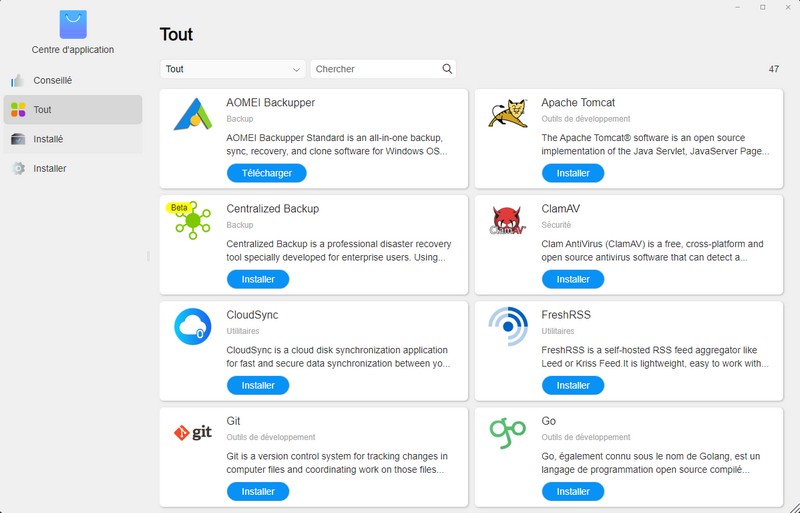Click the yellow Beta badge
The height and width of the screenshot is (513, 800).
coord(179,208)
